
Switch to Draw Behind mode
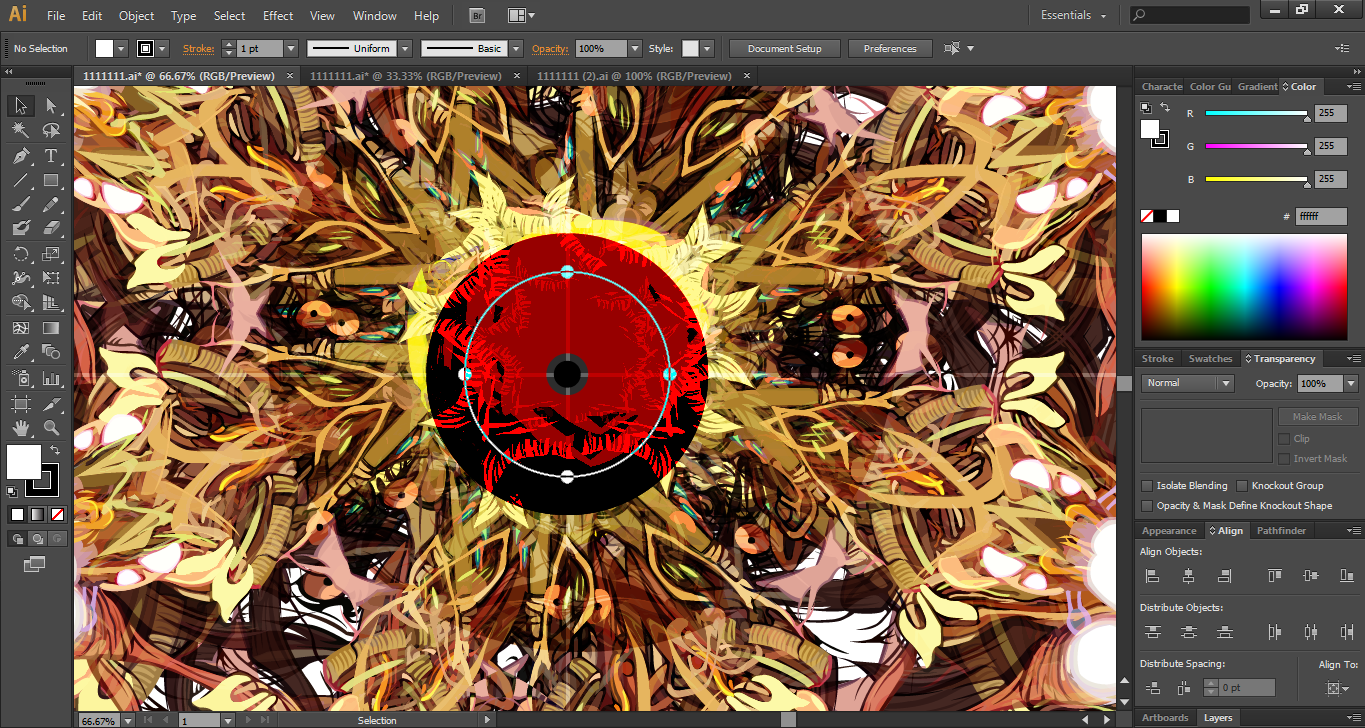click(x=37, y=539)
